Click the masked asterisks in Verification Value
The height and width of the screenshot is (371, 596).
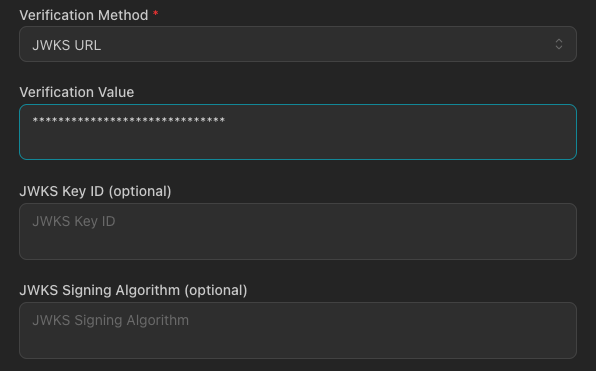click(x=129, y=121)
